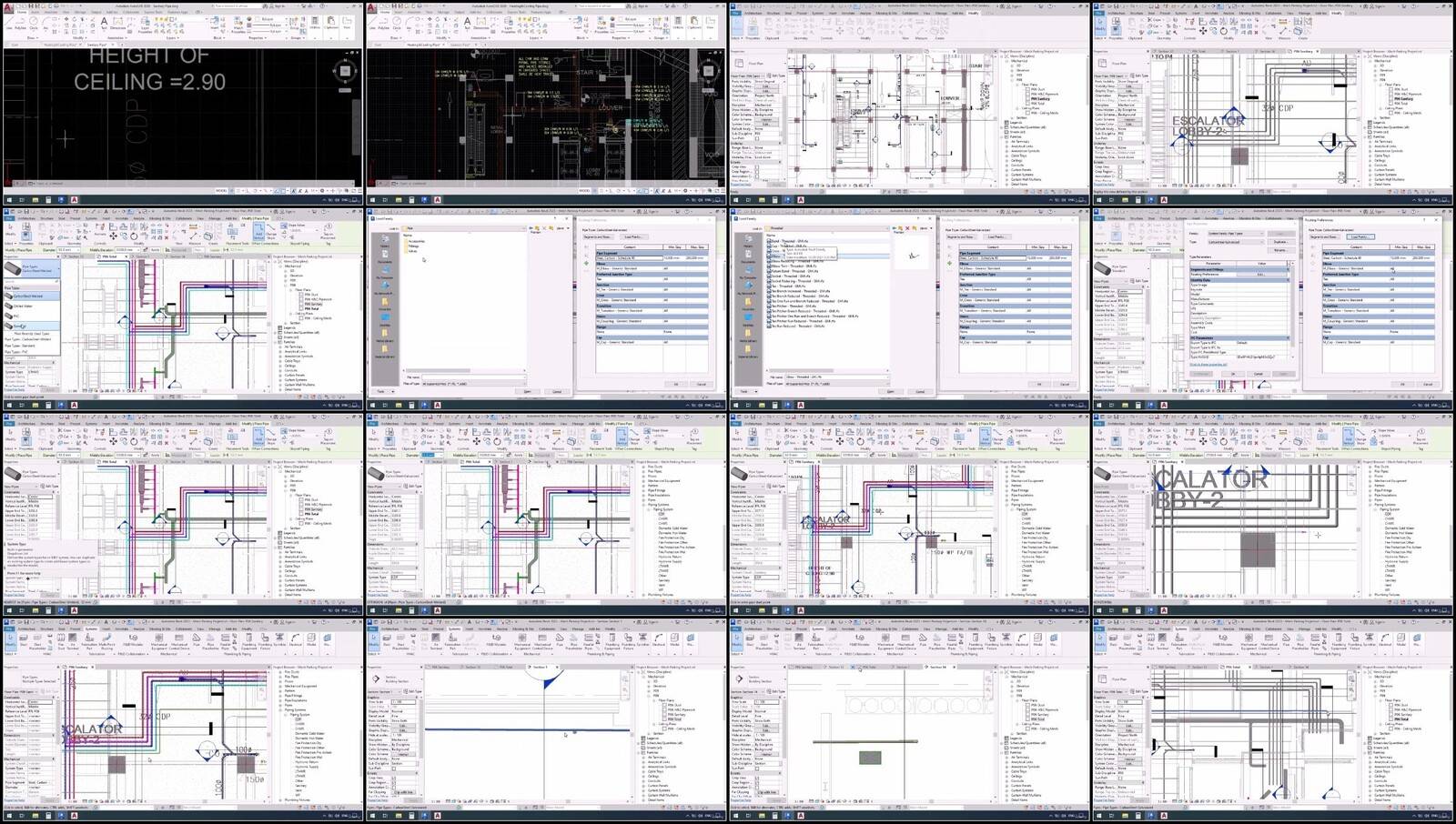This screenshot has width=1456, height=824.
Task: Open the Views dropdown in the Accessories folder dialog
Action: (563, 228)
